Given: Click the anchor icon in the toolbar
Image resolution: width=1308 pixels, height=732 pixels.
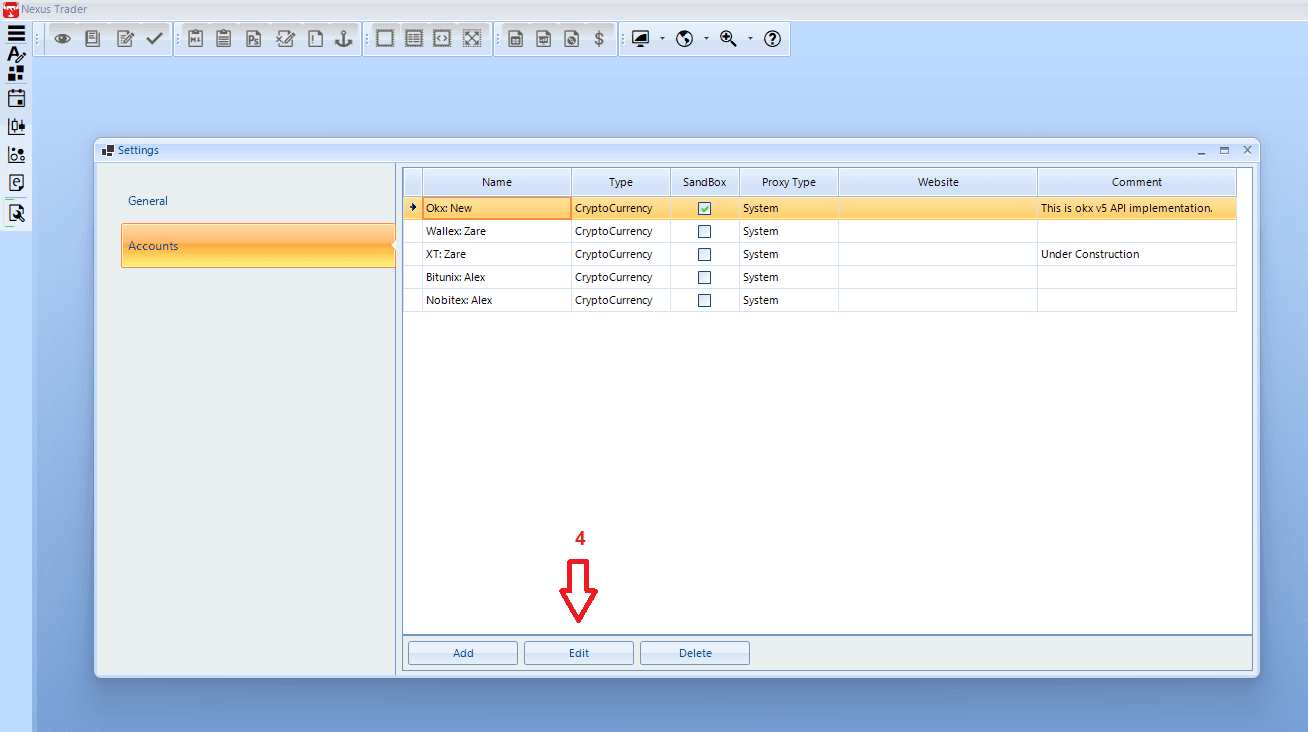Looking at the screenshot, I should point(344,39).
